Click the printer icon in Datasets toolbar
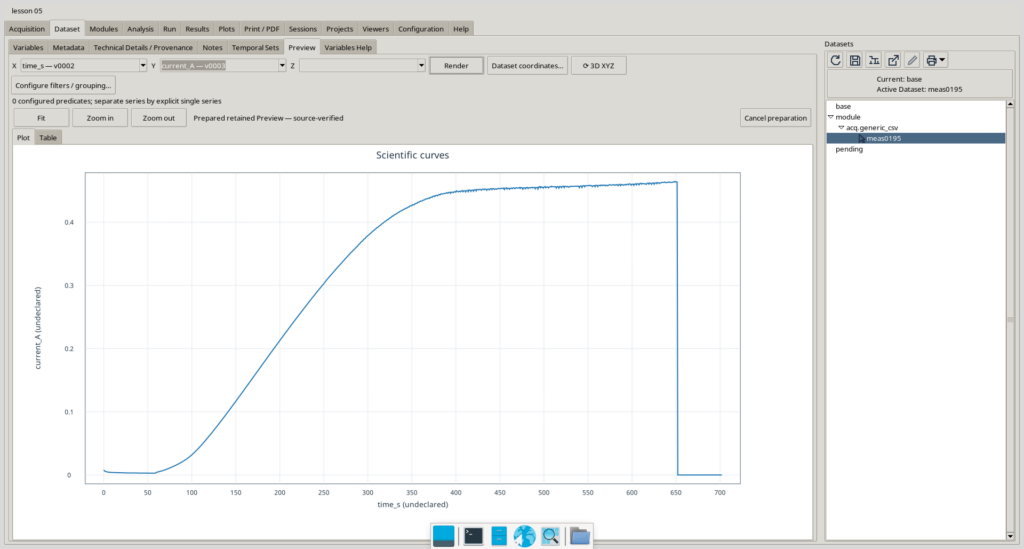 (931, 60)
